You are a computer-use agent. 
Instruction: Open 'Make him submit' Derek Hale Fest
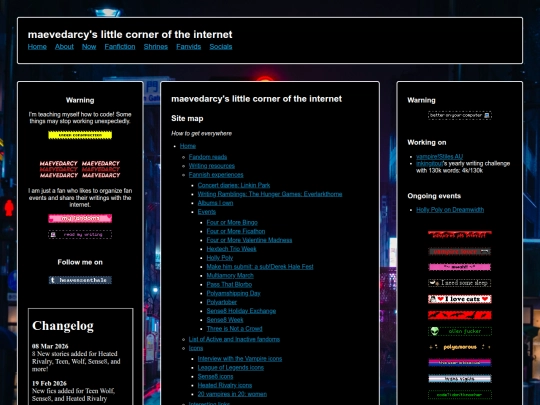(x=260, y=267)
